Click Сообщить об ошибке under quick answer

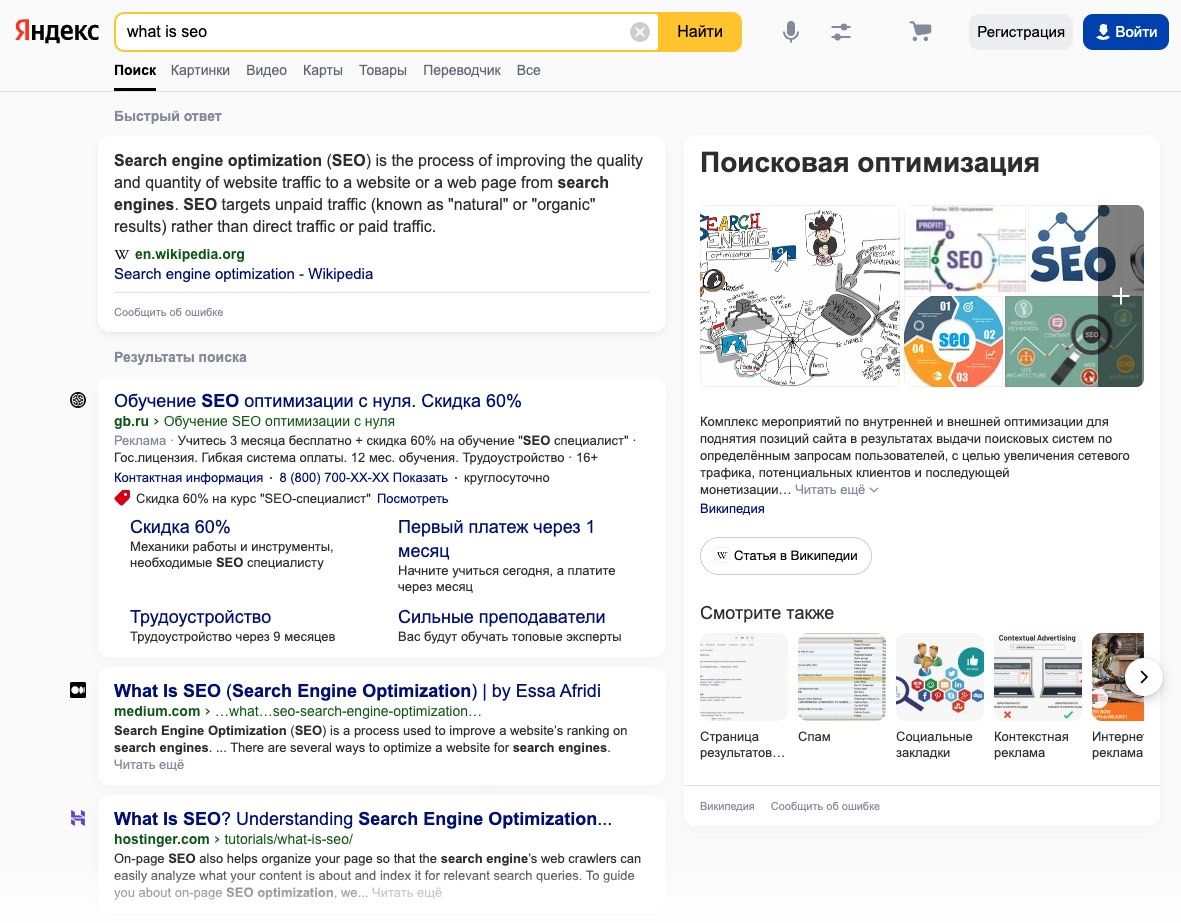(169, 312)
